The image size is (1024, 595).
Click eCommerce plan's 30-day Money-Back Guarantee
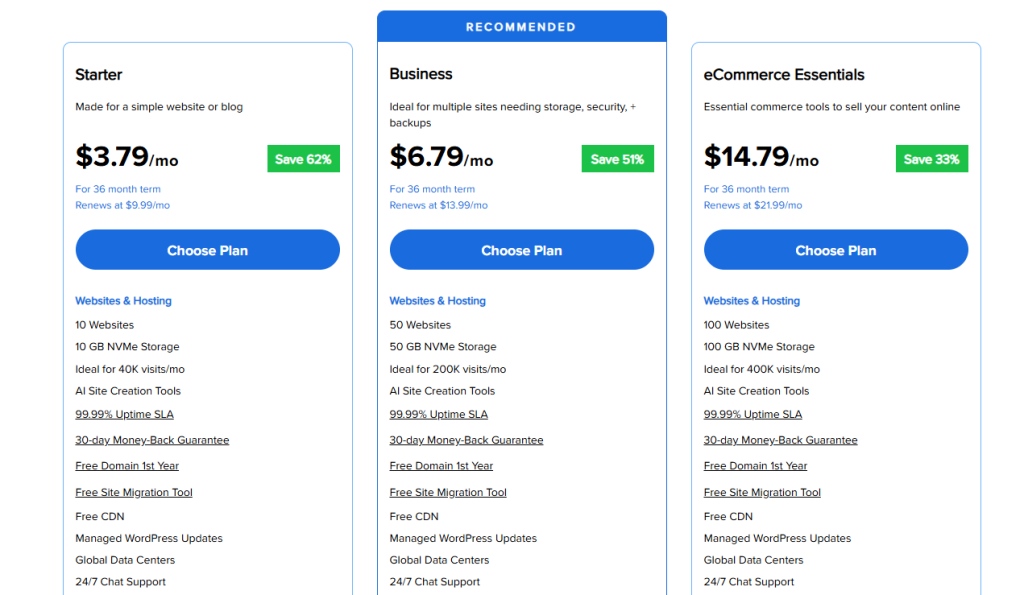click(x=780, y=440)
